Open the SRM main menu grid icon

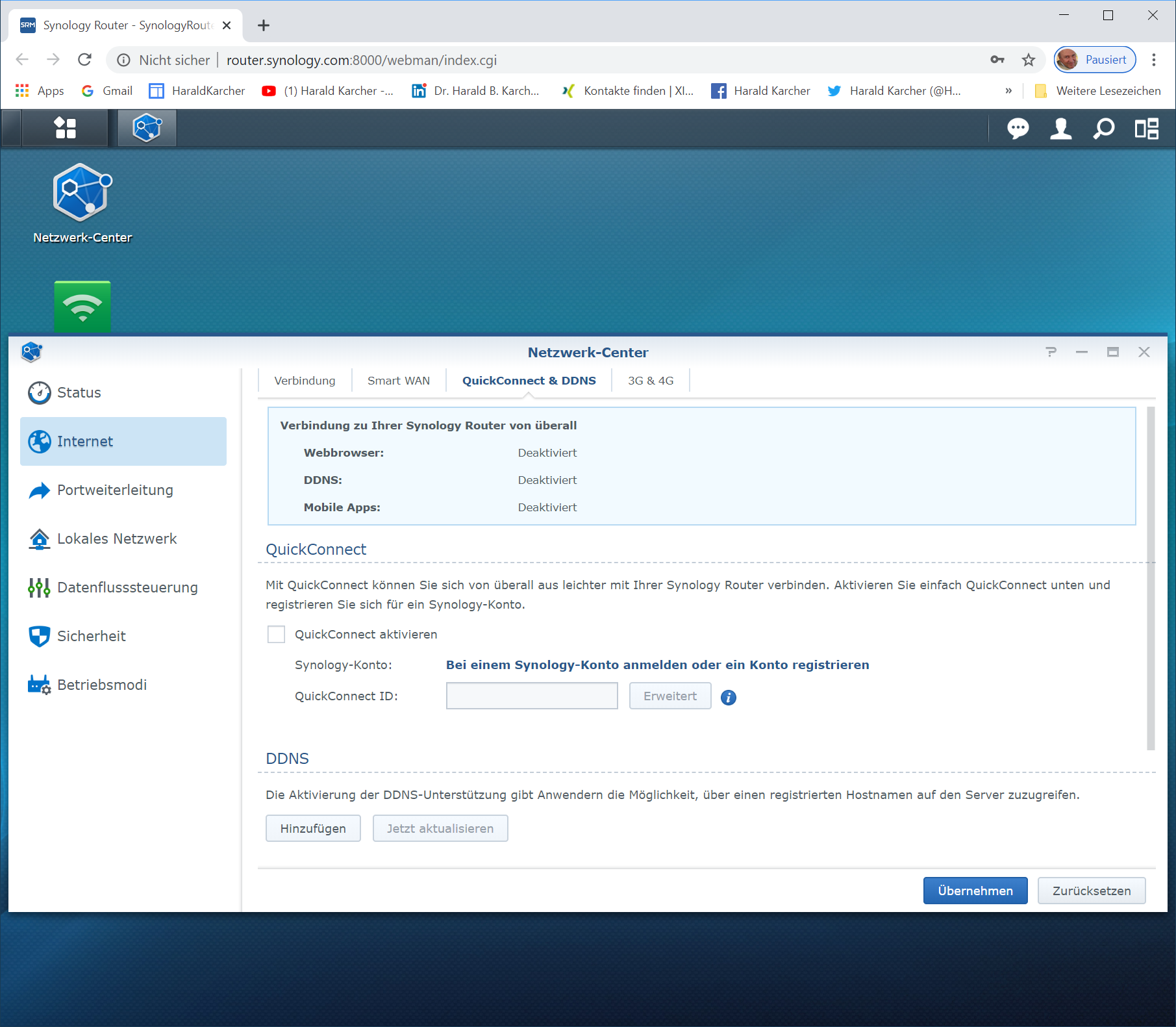[x=65, y=128]
